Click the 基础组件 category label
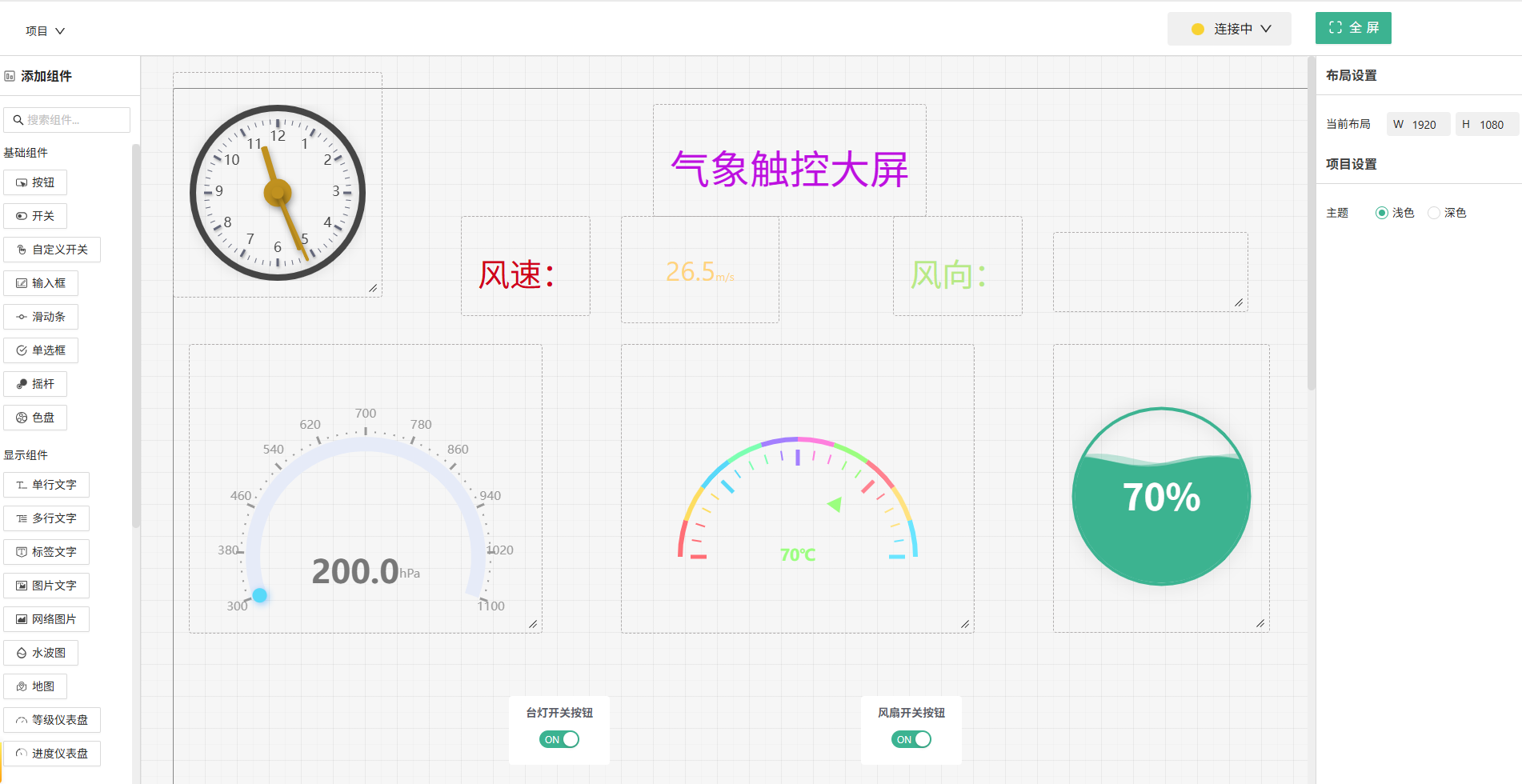 26,153
